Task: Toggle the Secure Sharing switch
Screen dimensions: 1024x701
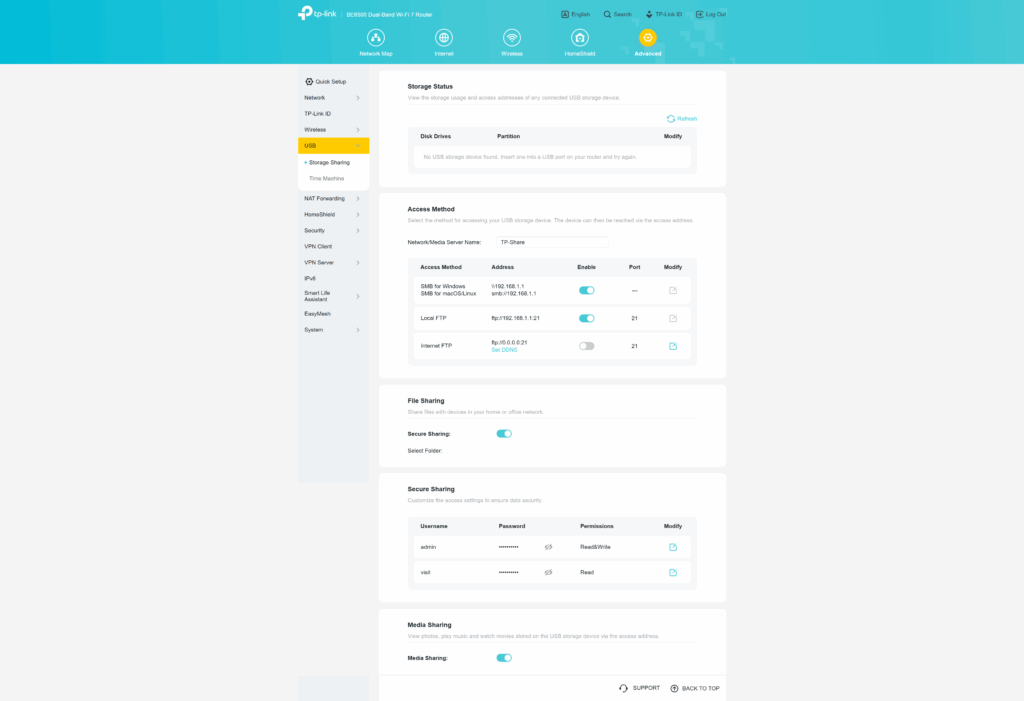Action: tap(504, 434)
